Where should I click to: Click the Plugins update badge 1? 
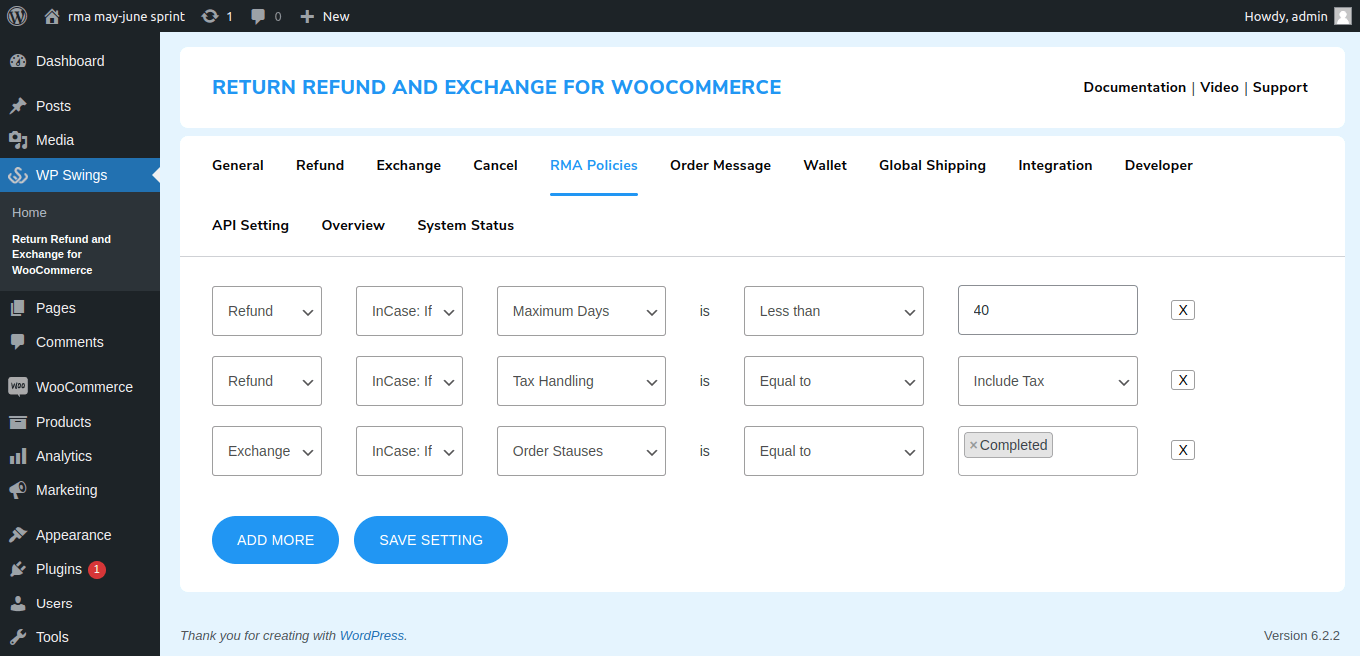[x=97, y=570]
